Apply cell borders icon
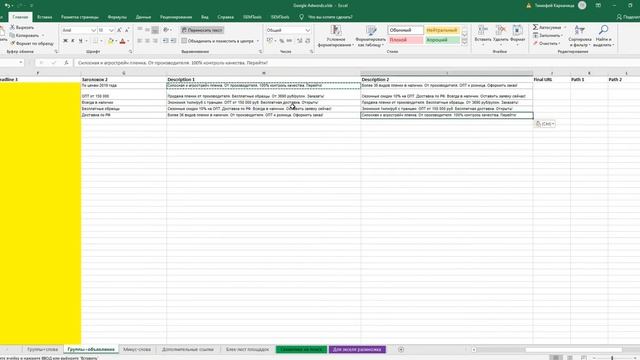 click(95, 41)
